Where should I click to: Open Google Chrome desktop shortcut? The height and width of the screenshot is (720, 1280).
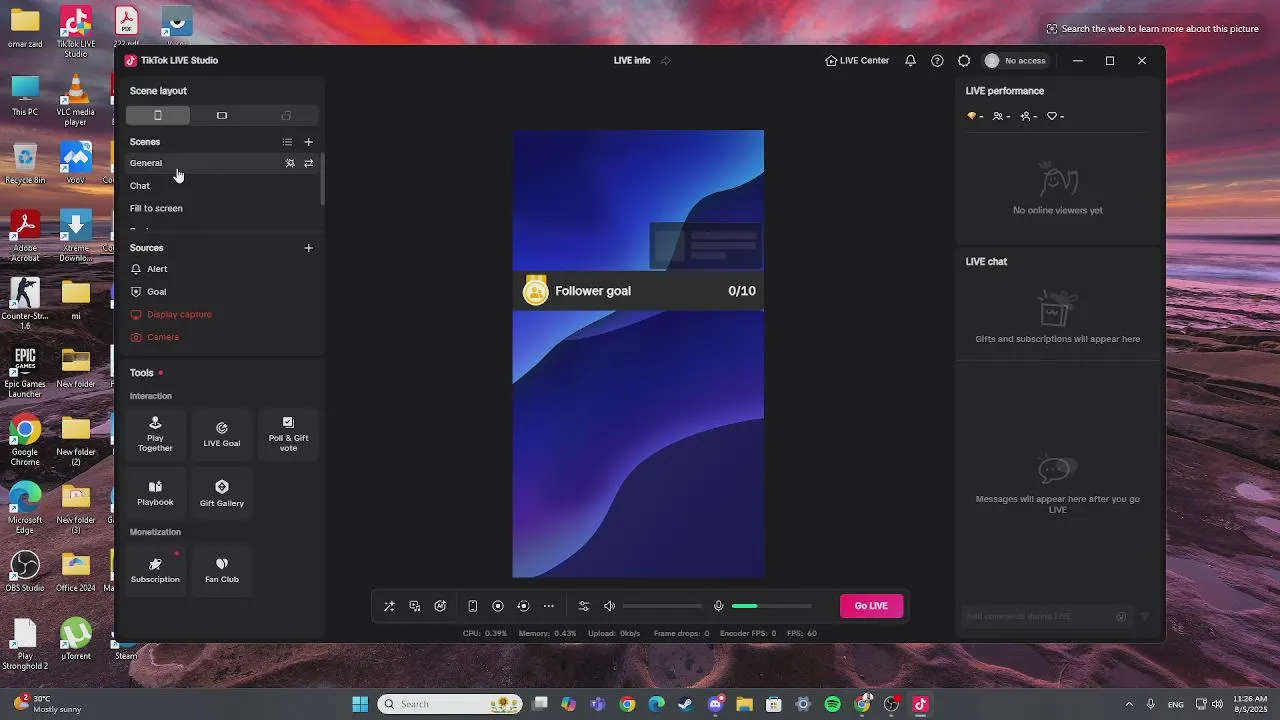[x=25, y=440]
